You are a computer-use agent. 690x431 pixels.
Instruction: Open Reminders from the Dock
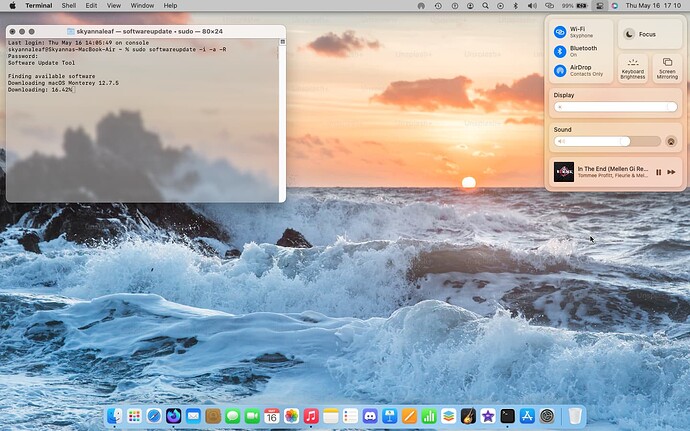[x=350, y=416]
